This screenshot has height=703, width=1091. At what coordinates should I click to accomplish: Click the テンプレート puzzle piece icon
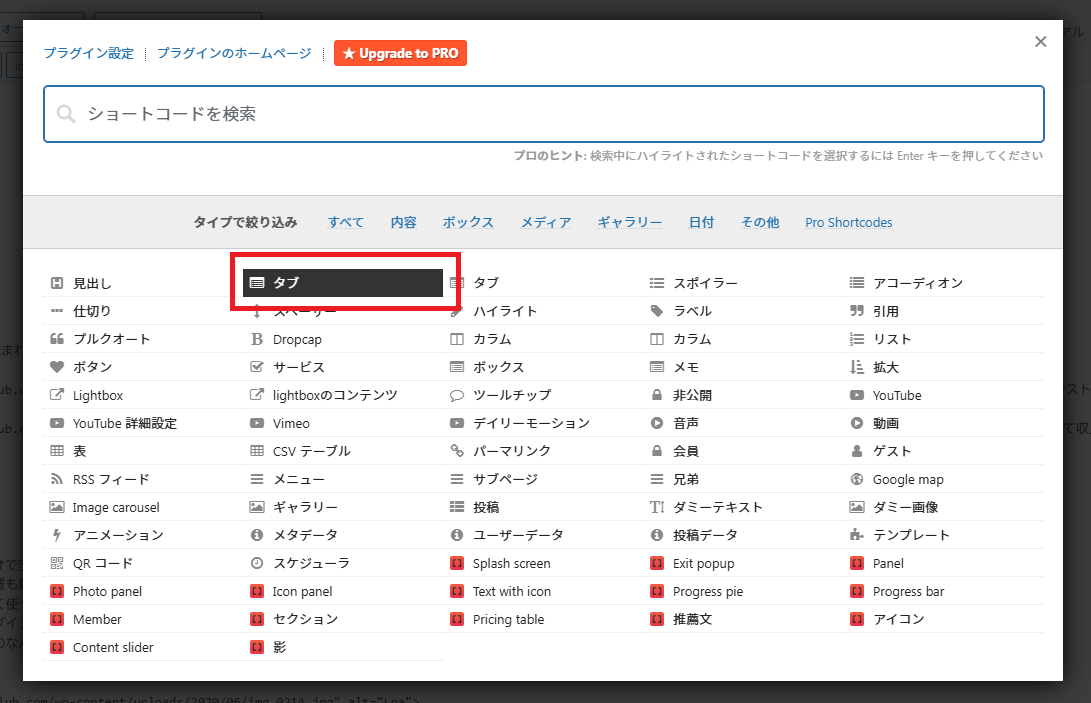pos(857,535)
